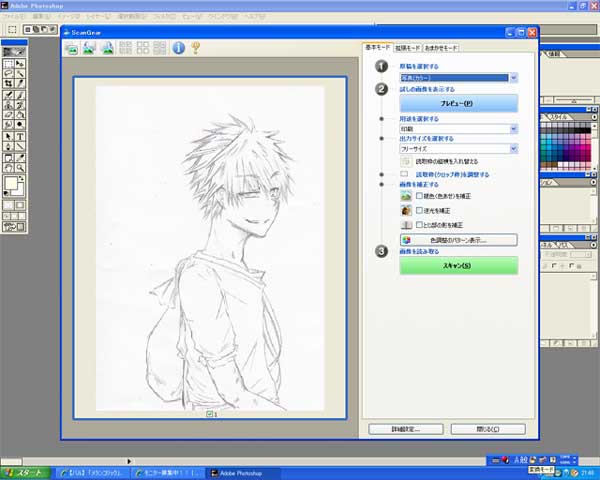600x480 pixels.
Task: Click the green スキャン(S) button
Action: tap(458, 265)
